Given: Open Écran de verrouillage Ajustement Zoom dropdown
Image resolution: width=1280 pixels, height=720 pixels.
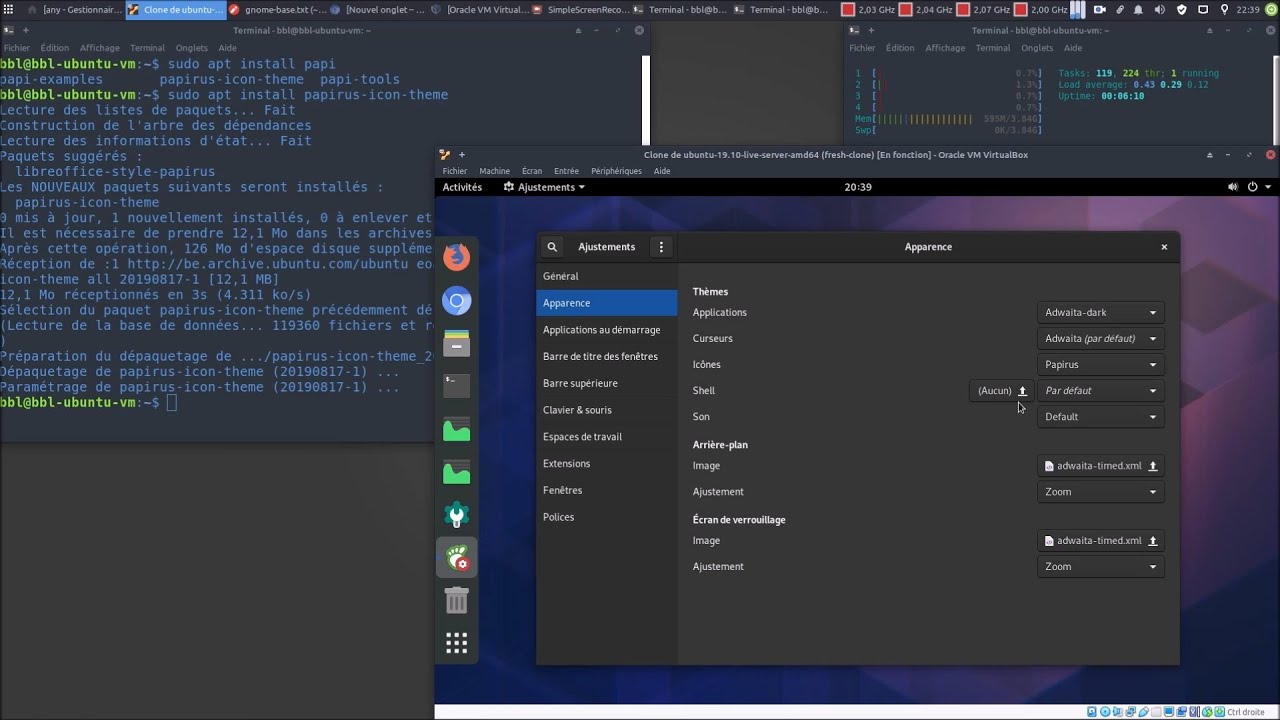Looking at the screenshot, I should point(1101,567).
